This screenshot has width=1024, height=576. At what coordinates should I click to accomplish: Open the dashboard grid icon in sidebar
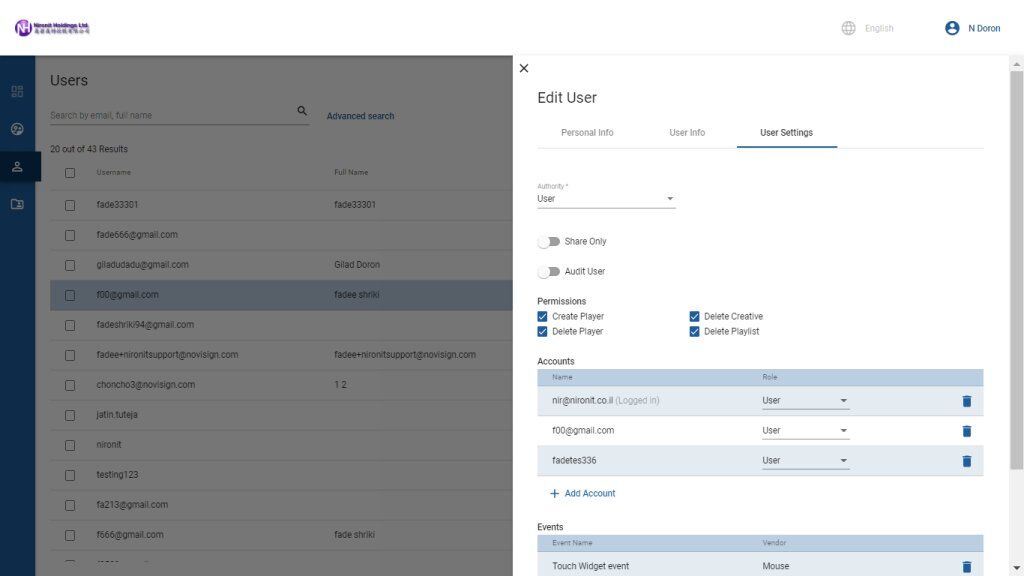click(17, 91)
